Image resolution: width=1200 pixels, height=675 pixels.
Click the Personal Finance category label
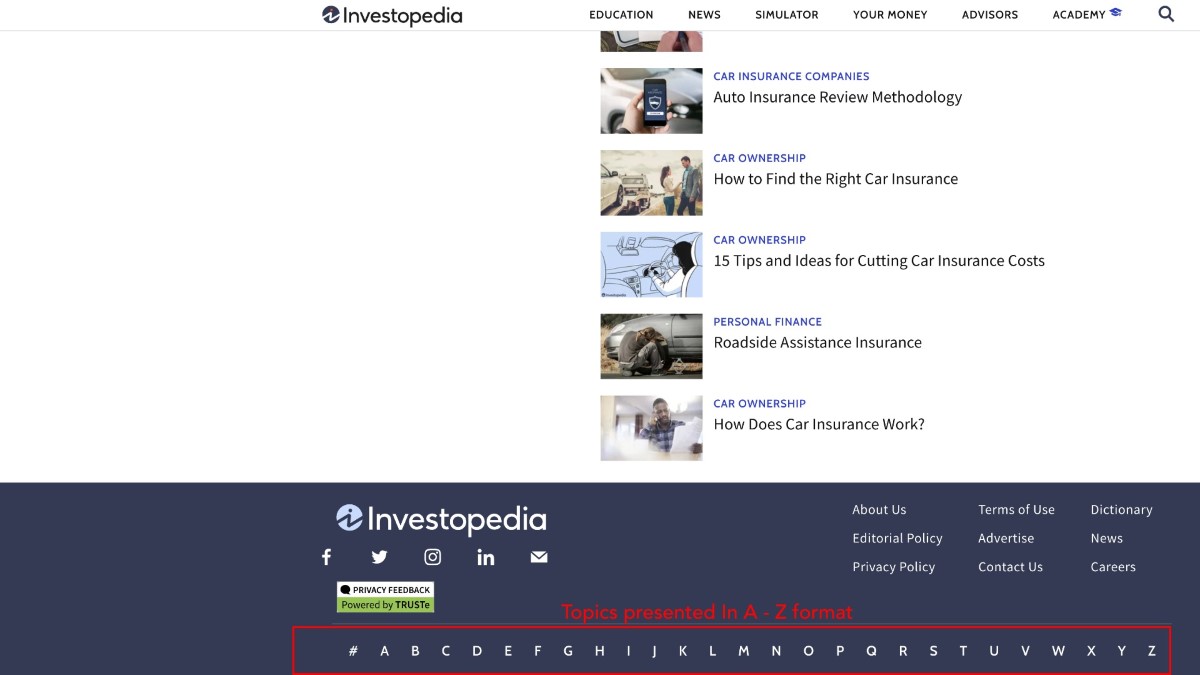coord(767,322)
